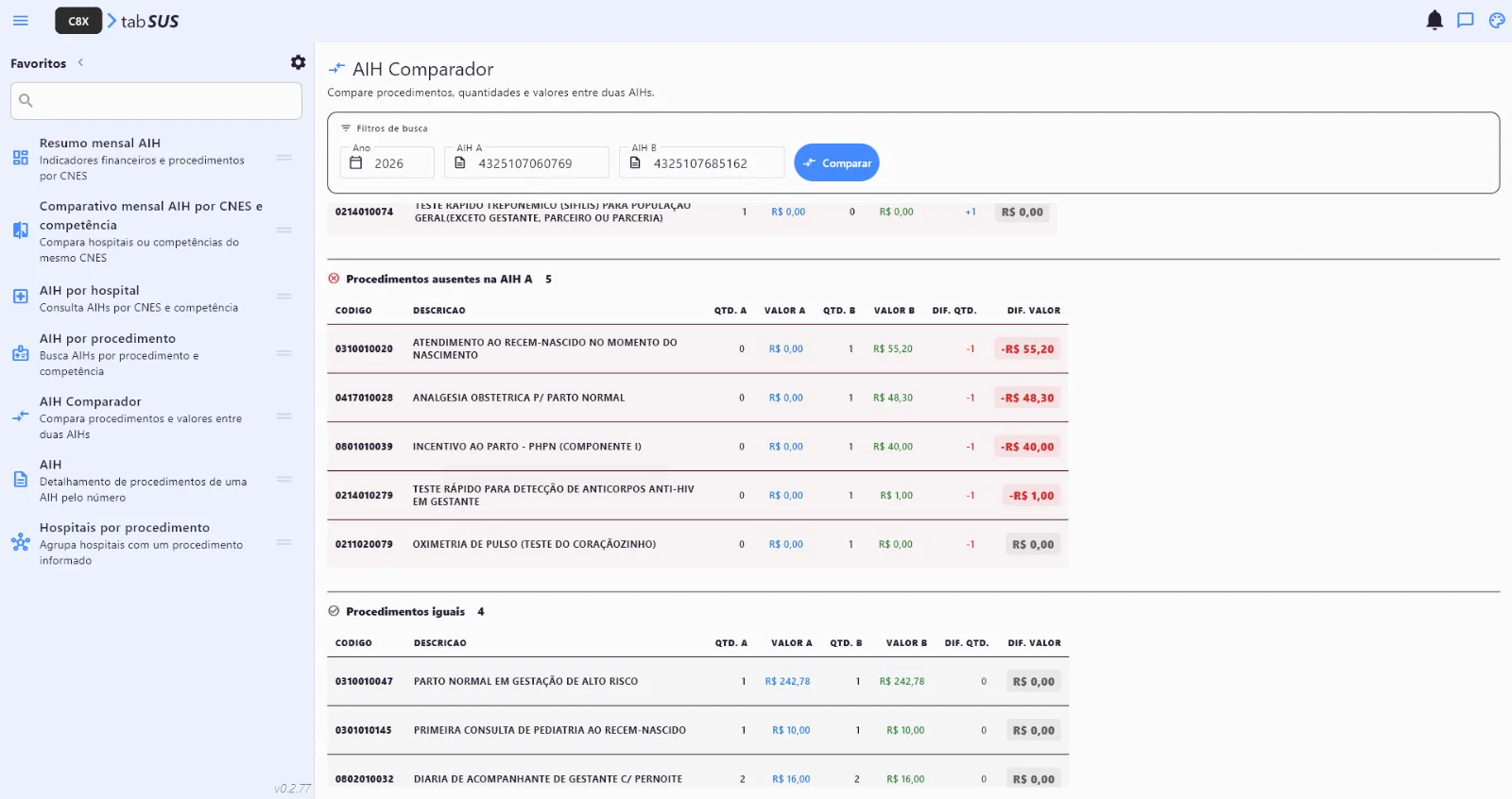
Task: Click the Procedimentos iguais heading
Action: [x=405, y=612]
